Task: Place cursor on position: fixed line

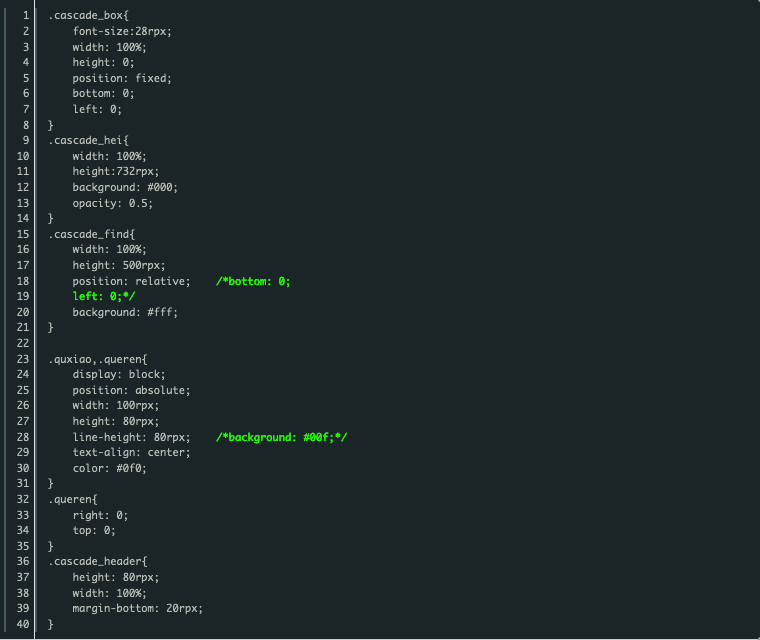Action: [x=122, y=78]
